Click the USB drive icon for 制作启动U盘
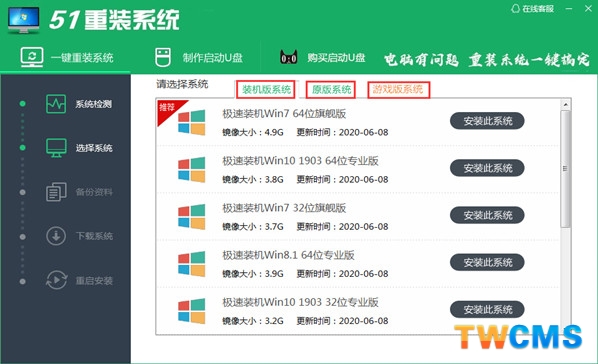 coord(163,57)
